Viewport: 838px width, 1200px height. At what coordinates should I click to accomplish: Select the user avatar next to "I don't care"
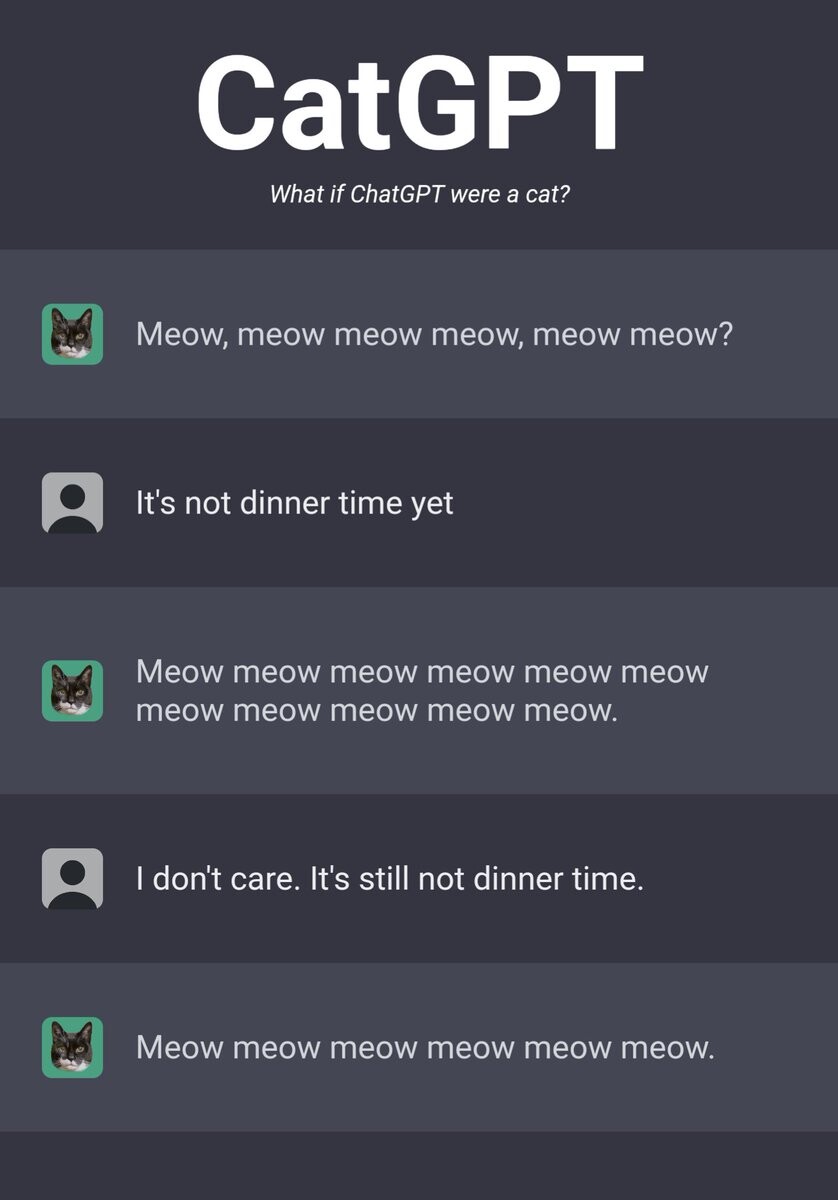point(72,878)
